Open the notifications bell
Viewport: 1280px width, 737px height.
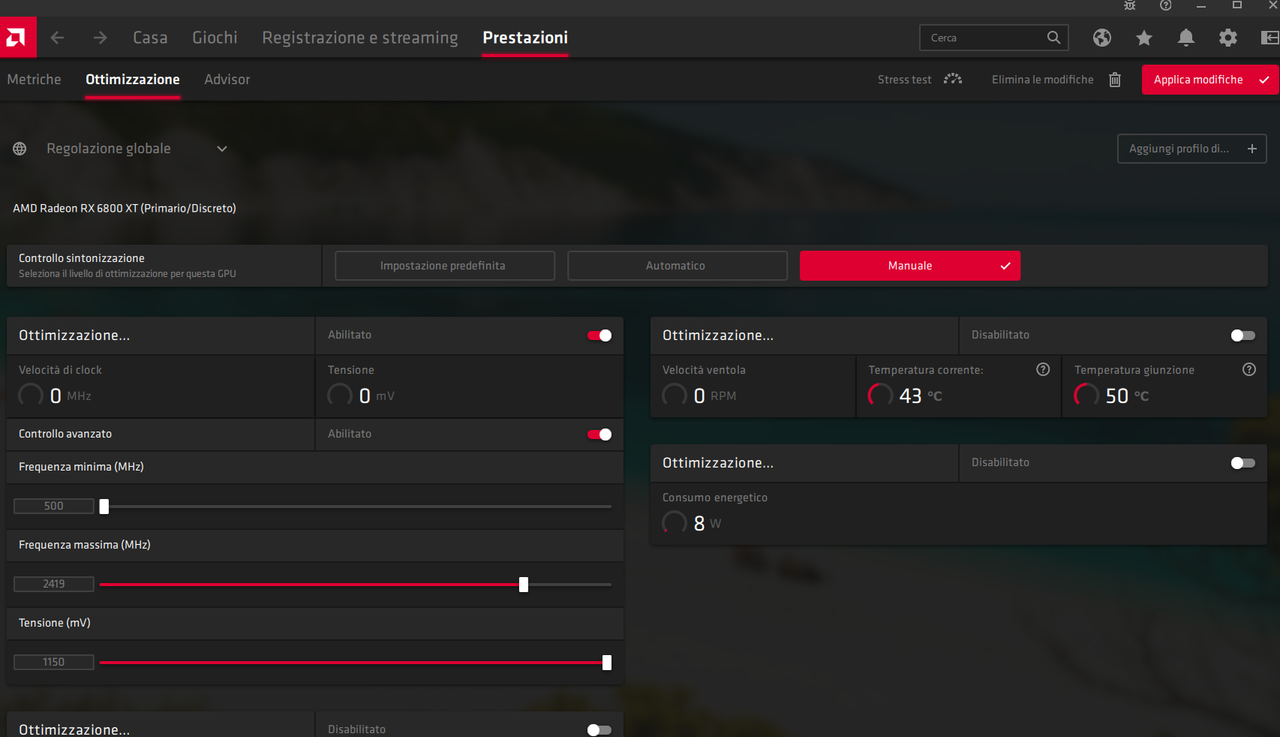pos(1185,37)
